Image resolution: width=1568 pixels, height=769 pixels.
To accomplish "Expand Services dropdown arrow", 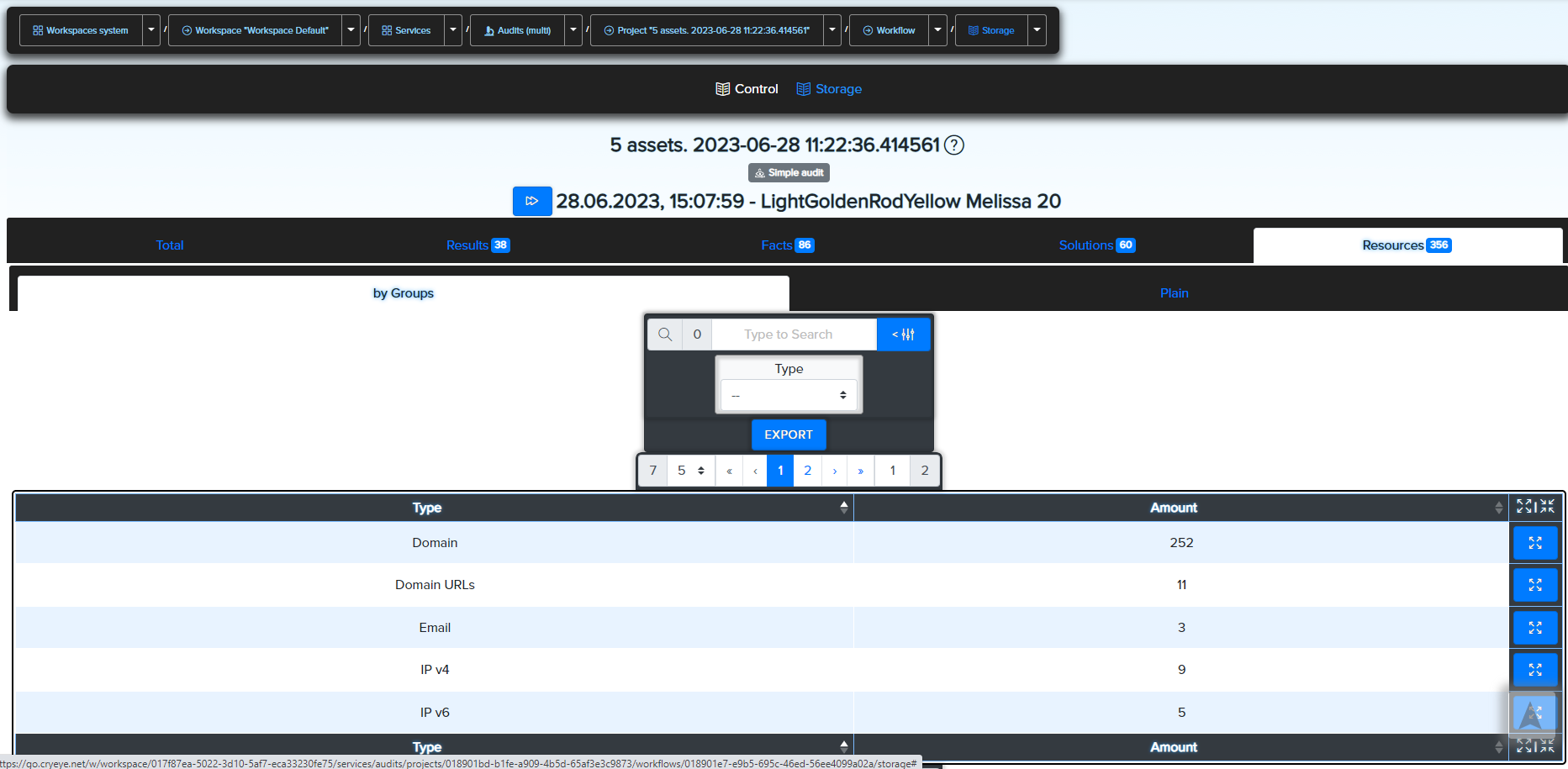I will 453,30.
